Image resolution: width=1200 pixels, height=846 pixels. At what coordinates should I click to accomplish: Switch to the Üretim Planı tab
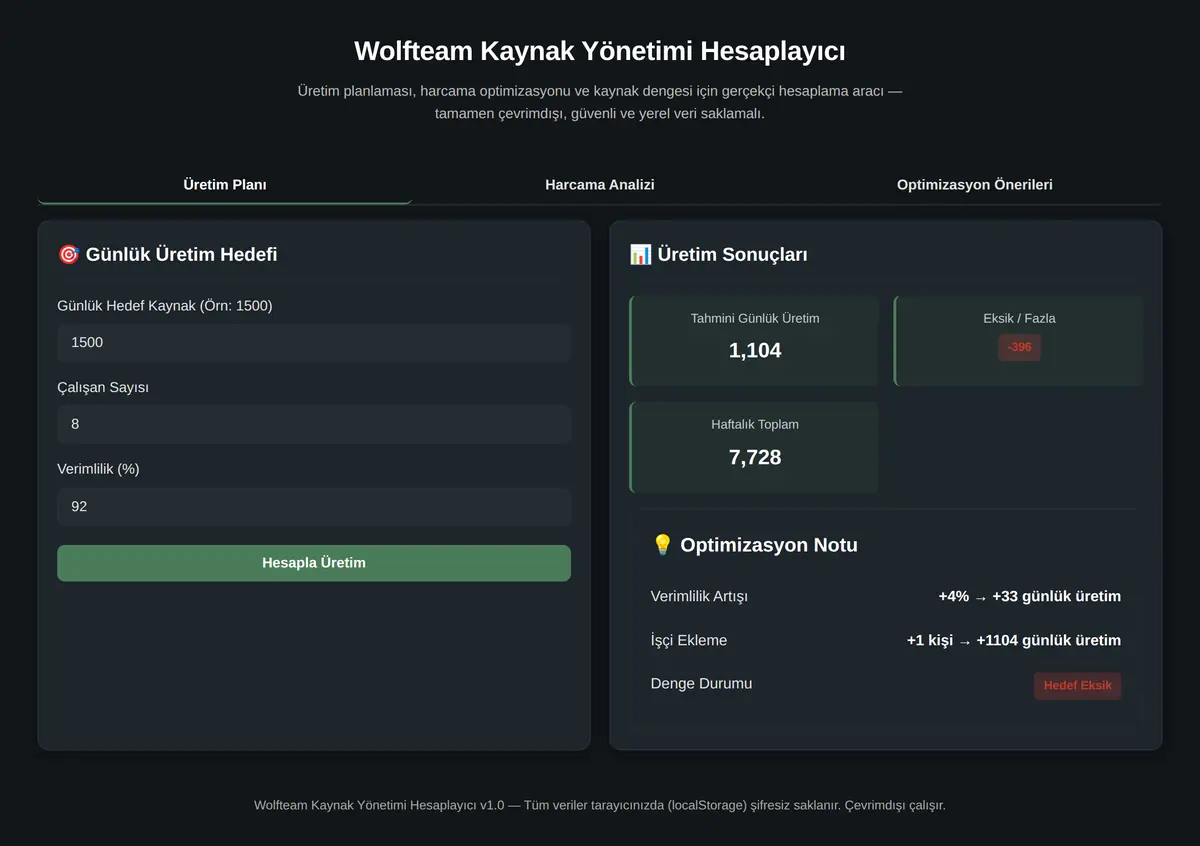(x=225, y=185)
